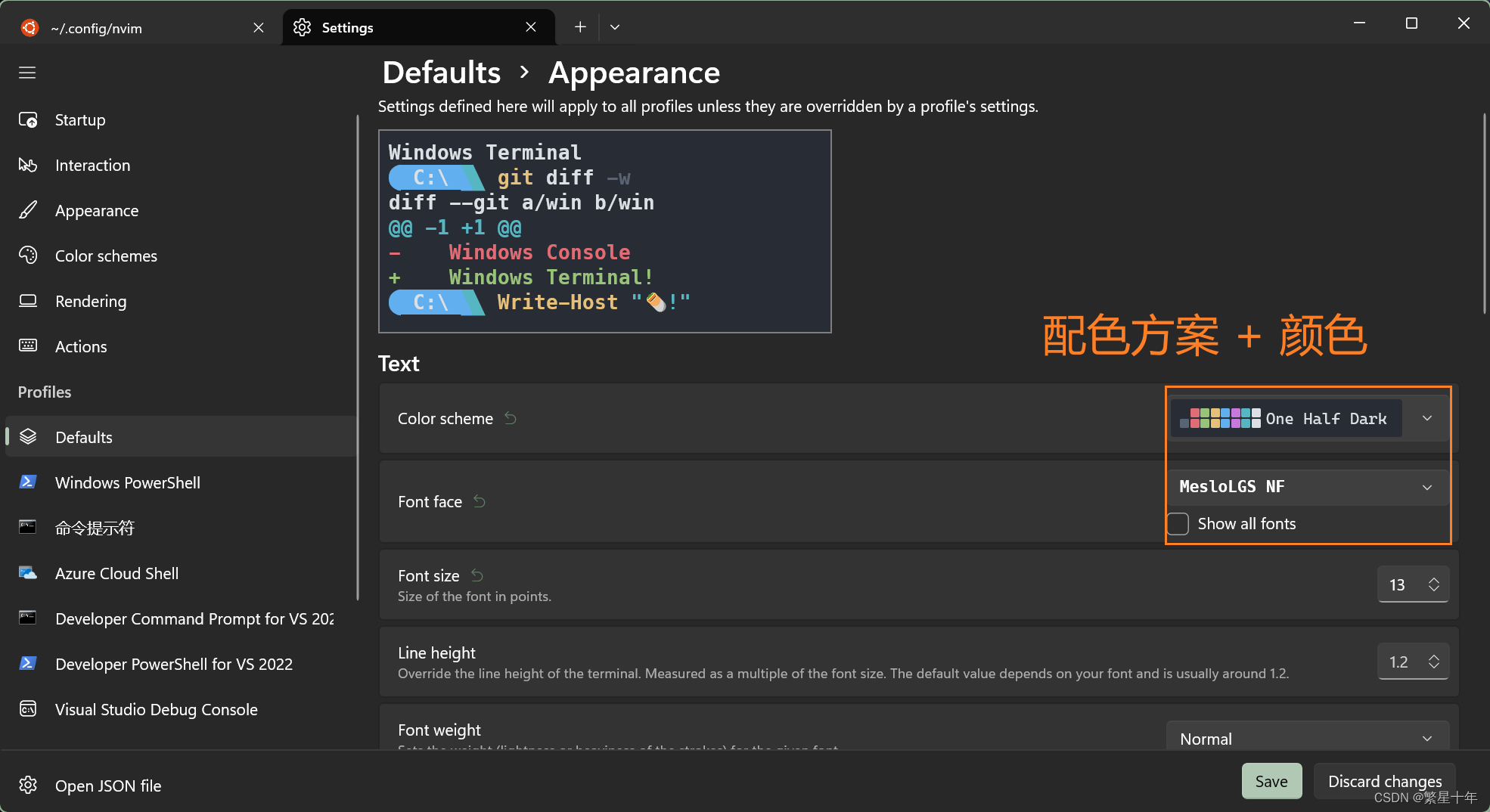Image resolution: width=1490 pixels, height=812 pixels.
Task: Open the new tab profile dropdown
Action: point(615,27)
